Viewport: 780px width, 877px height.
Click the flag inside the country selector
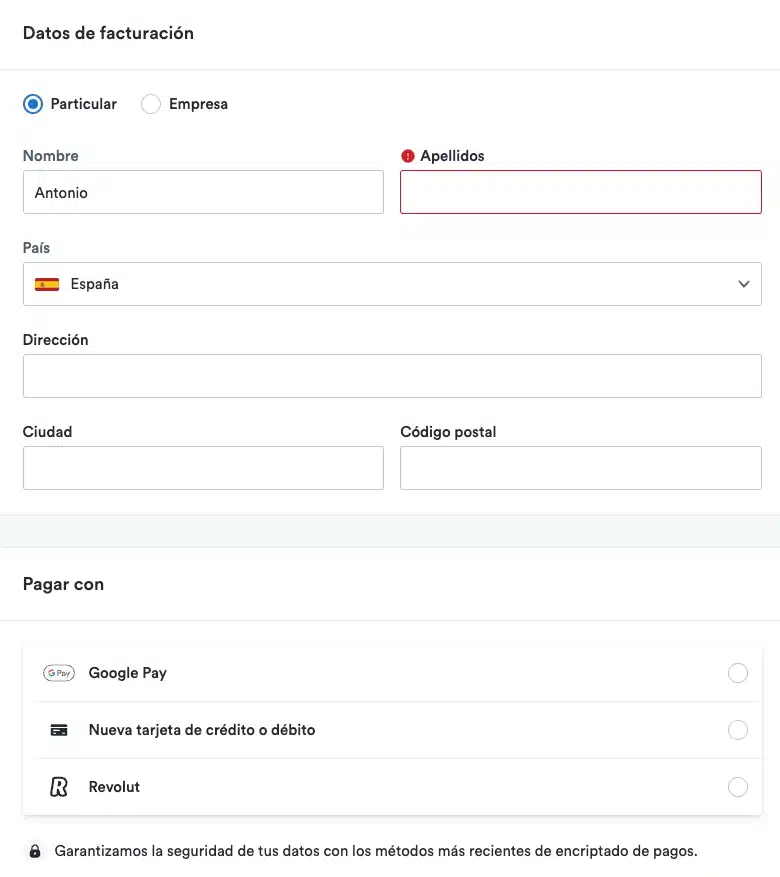(47, 283)
